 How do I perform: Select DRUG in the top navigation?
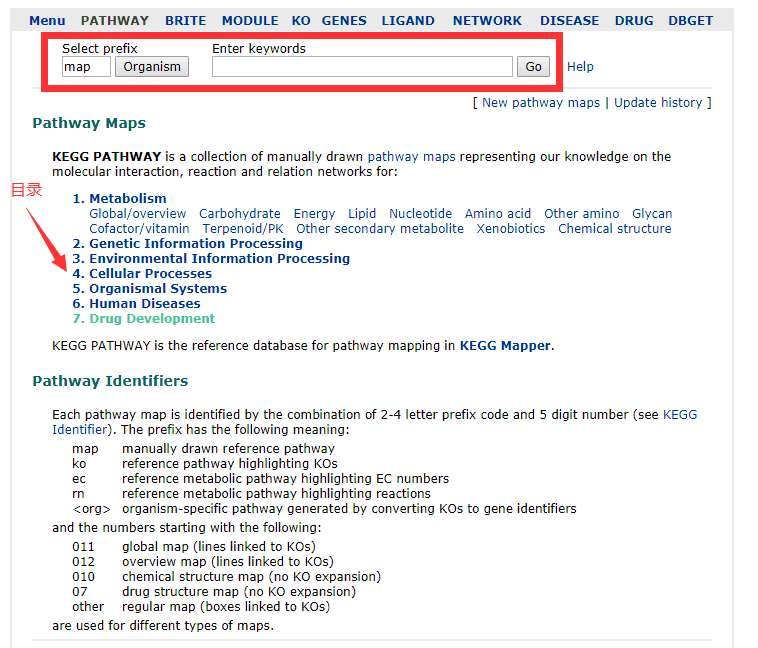pyautogui.click(x=634, y=20)
